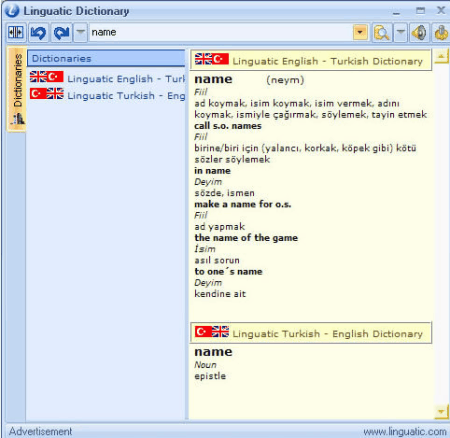The image size is (450, 438).
Task: Select Linguatic Turkish - English dictionary in list
Action: coord(107,95)
